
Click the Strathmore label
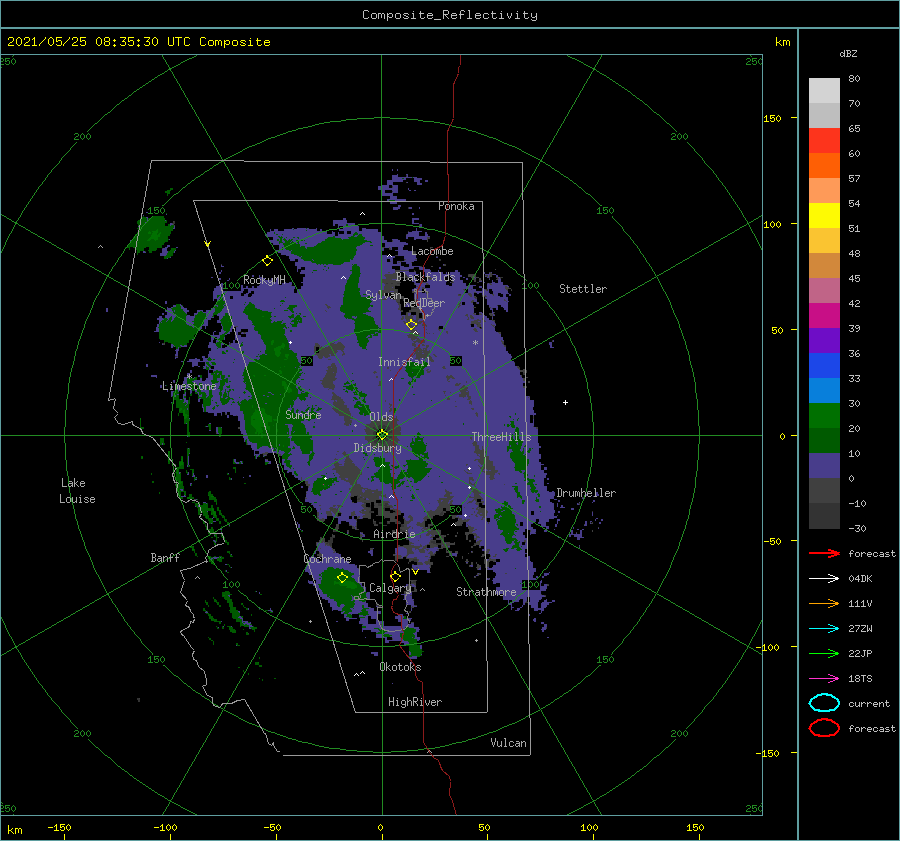pos(486,592)
